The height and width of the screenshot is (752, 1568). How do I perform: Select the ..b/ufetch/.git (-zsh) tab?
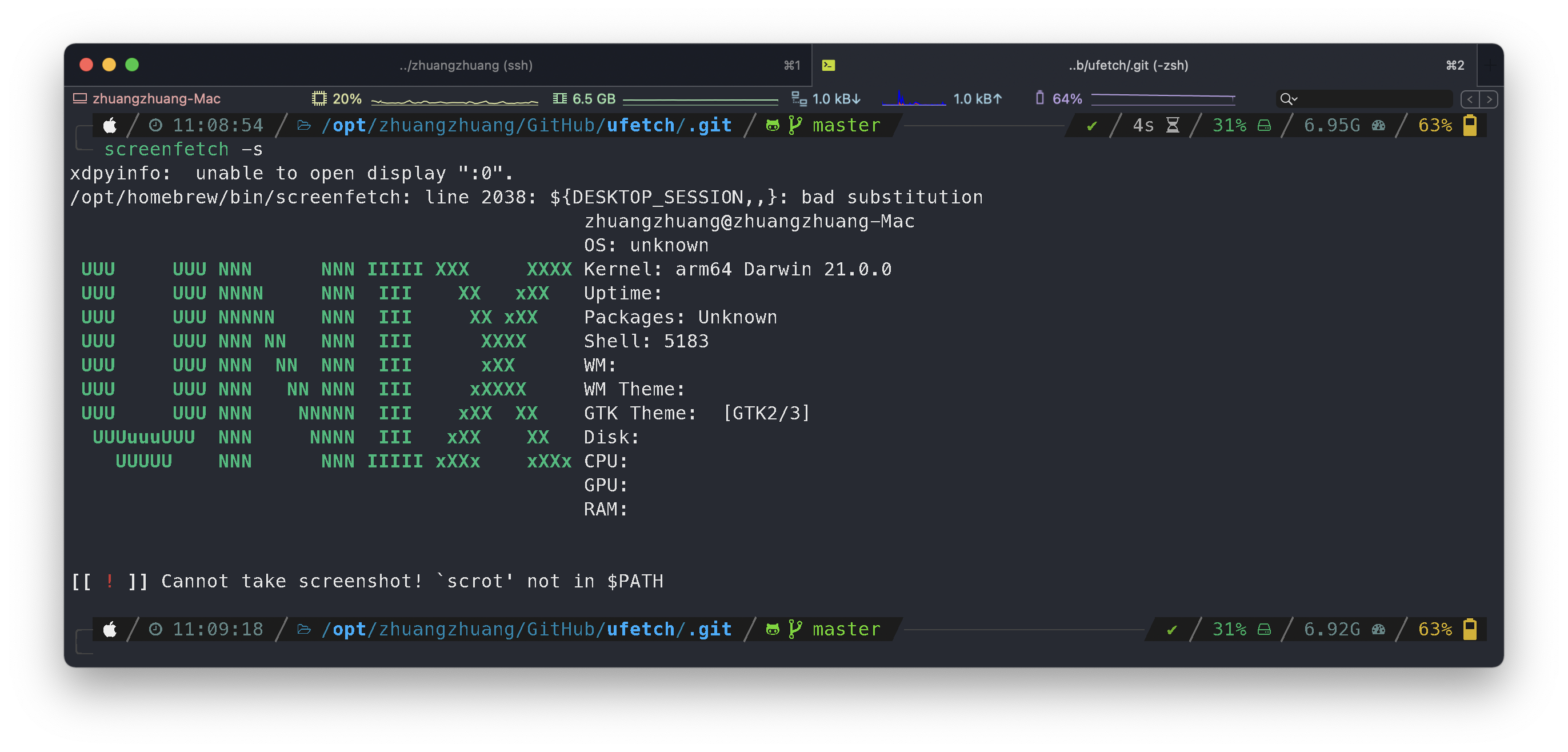[x=1128, y=65]
